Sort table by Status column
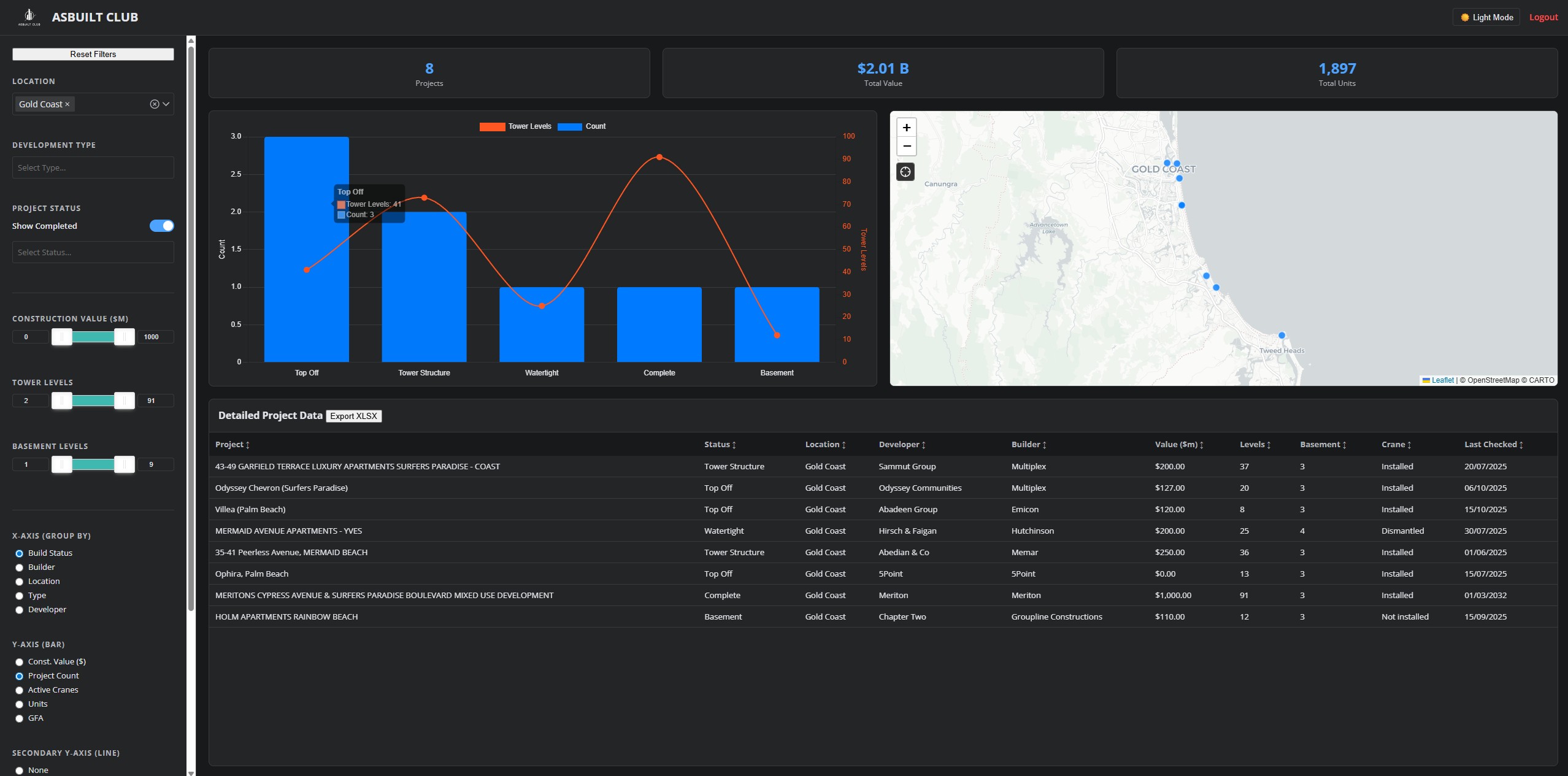The height and width of the screenshot is (776, 1568). [720, 445]
